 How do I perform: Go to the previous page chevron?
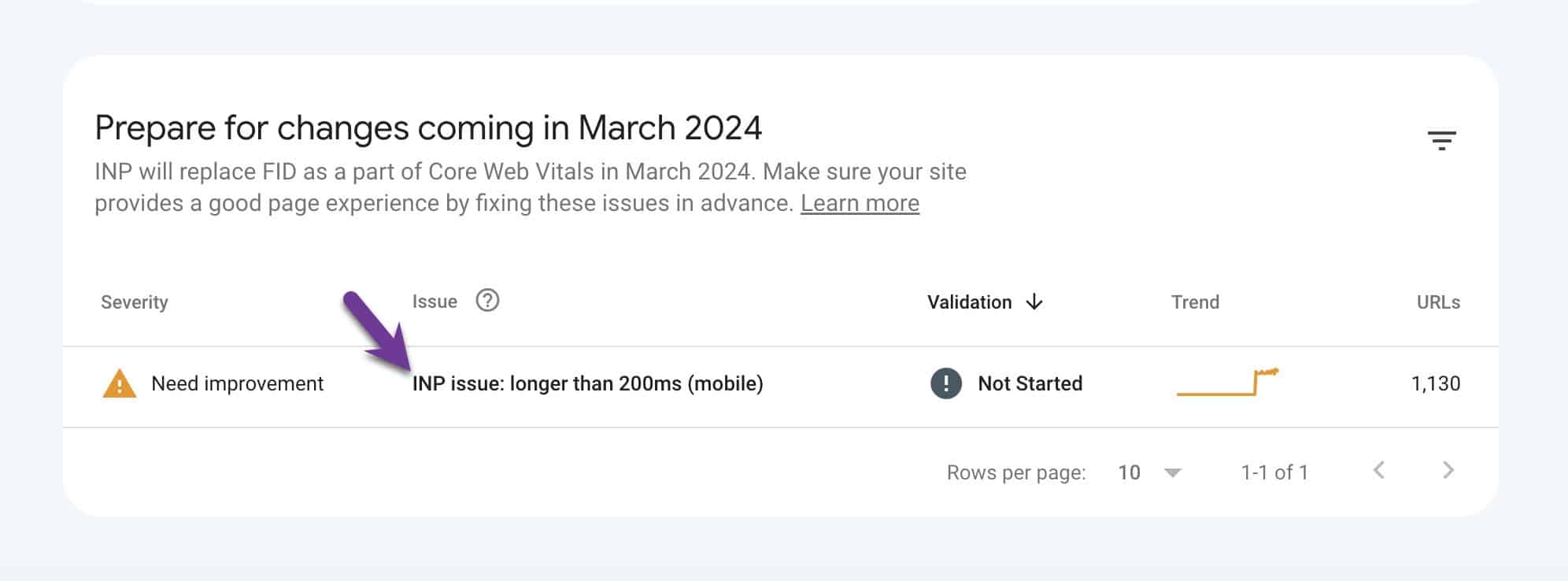(x=1378, y=471)
